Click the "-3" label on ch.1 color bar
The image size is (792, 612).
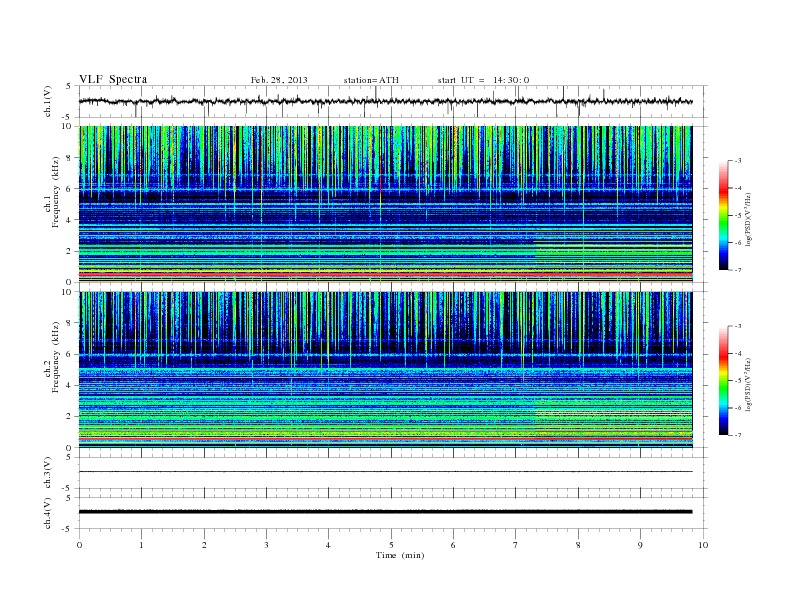[x=738, y=161]
